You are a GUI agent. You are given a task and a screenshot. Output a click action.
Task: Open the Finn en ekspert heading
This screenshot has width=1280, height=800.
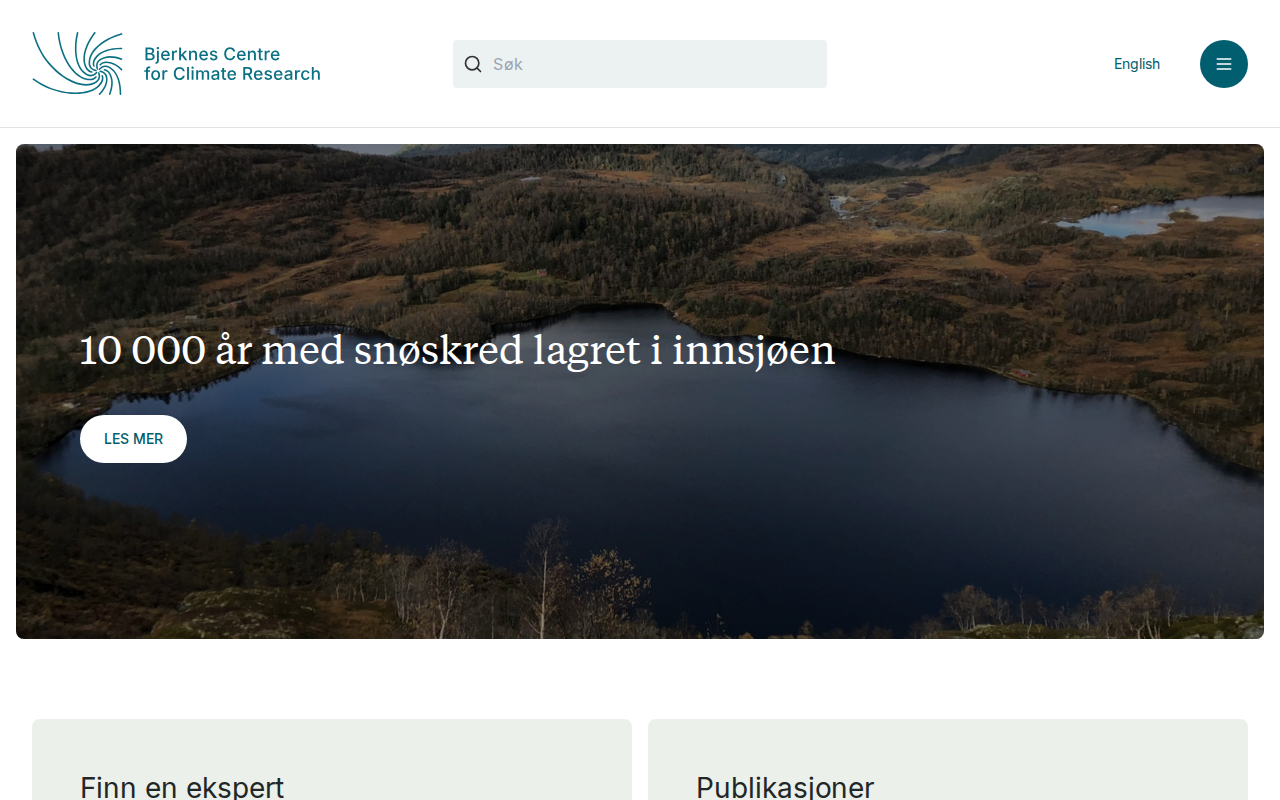click(182, 787)
